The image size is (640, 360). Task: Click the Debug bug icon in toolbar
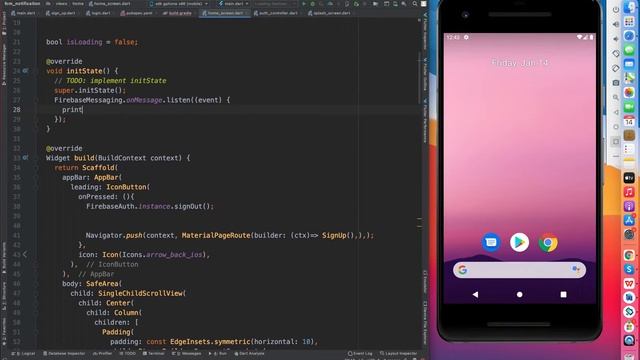pyautogui.click(x=313, y=4)
